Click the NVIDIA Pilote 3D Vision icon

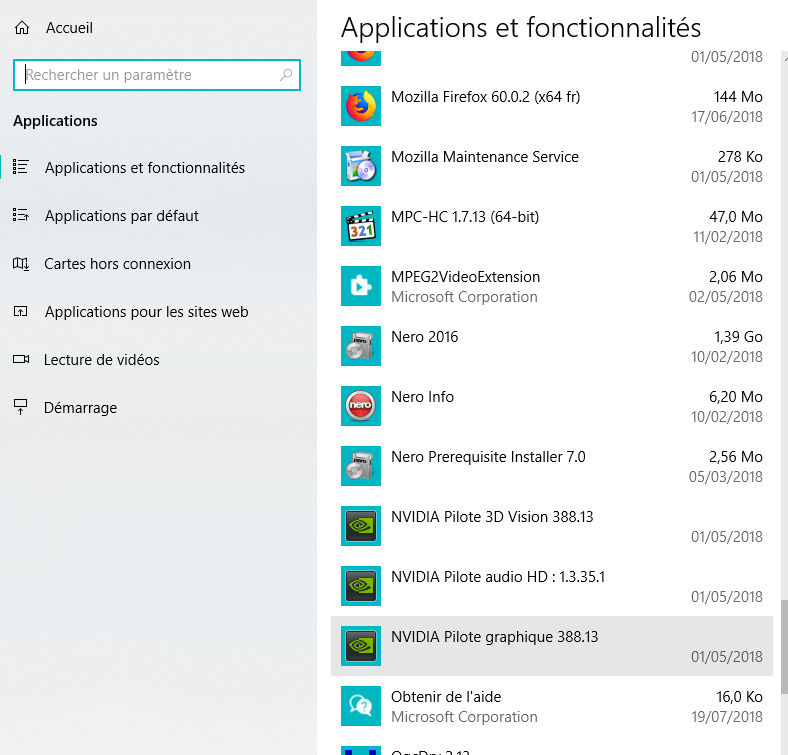[361, 526]
